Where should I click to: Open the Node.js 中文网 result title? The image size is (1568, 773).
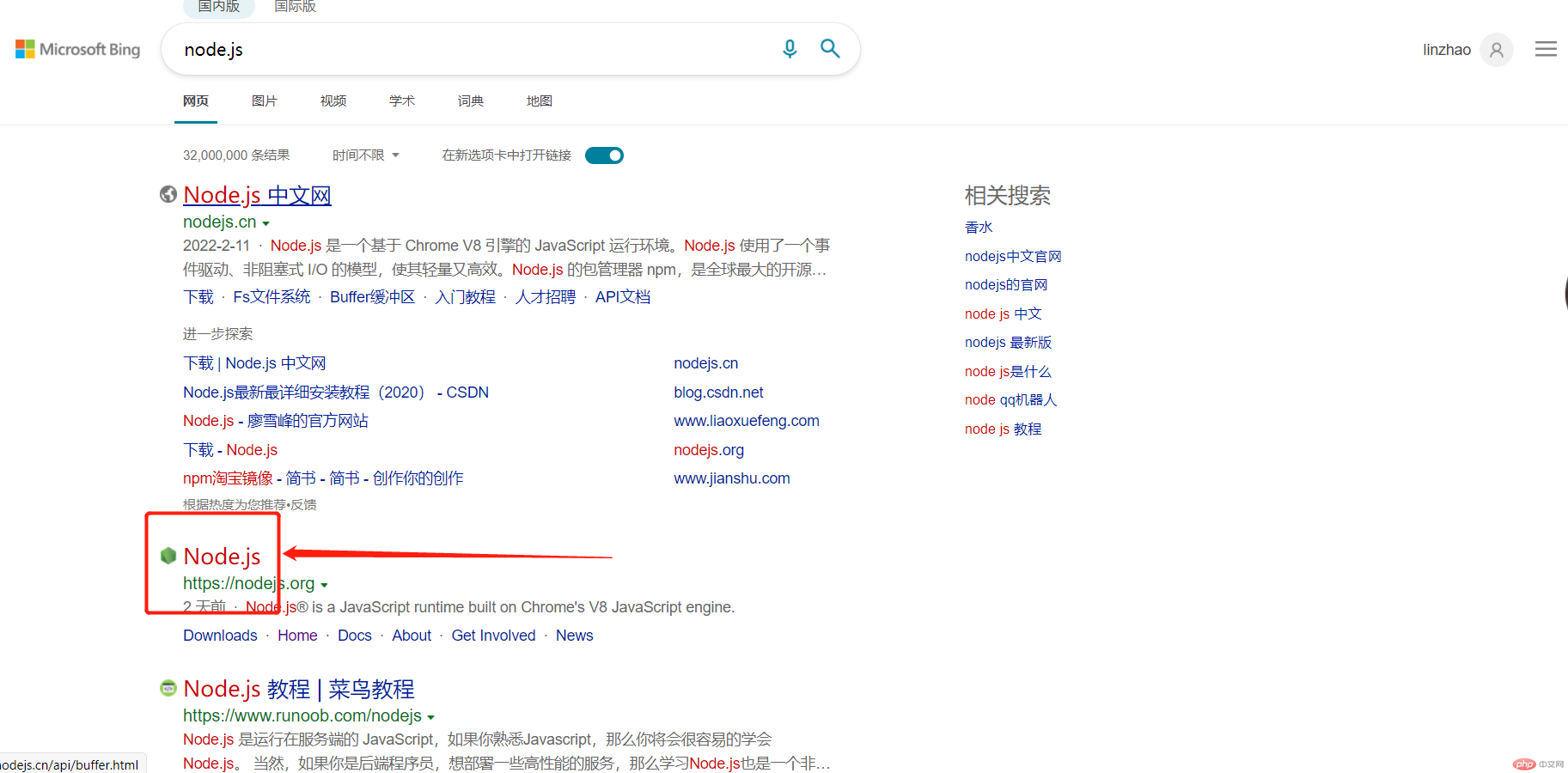pyautogui.click(x=257, y=195)
